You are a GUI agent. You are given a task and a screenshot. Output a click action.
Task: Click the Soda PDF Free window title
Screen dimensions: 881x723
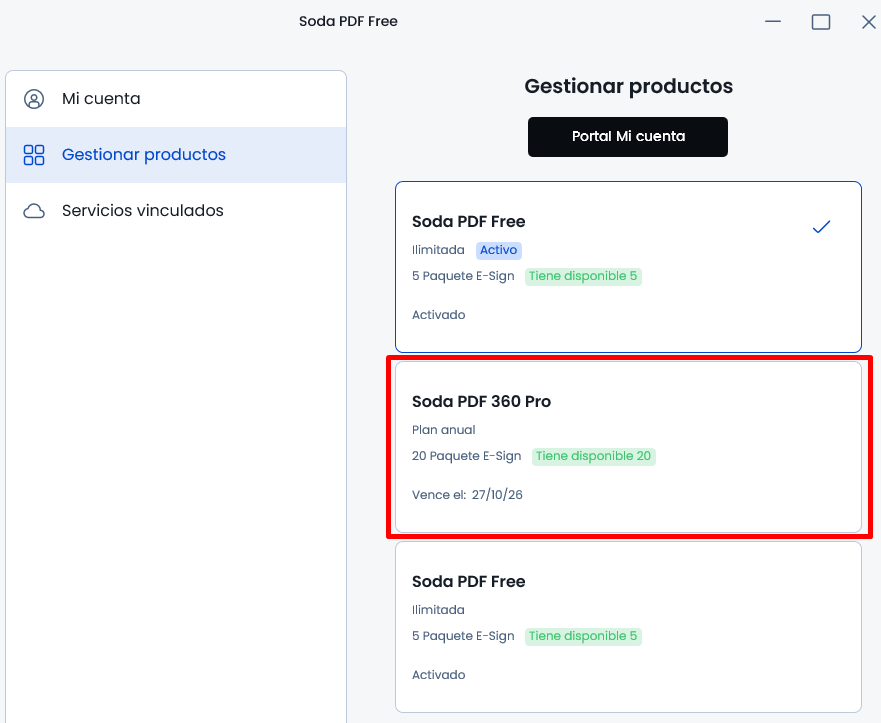(x=348, y=21)
